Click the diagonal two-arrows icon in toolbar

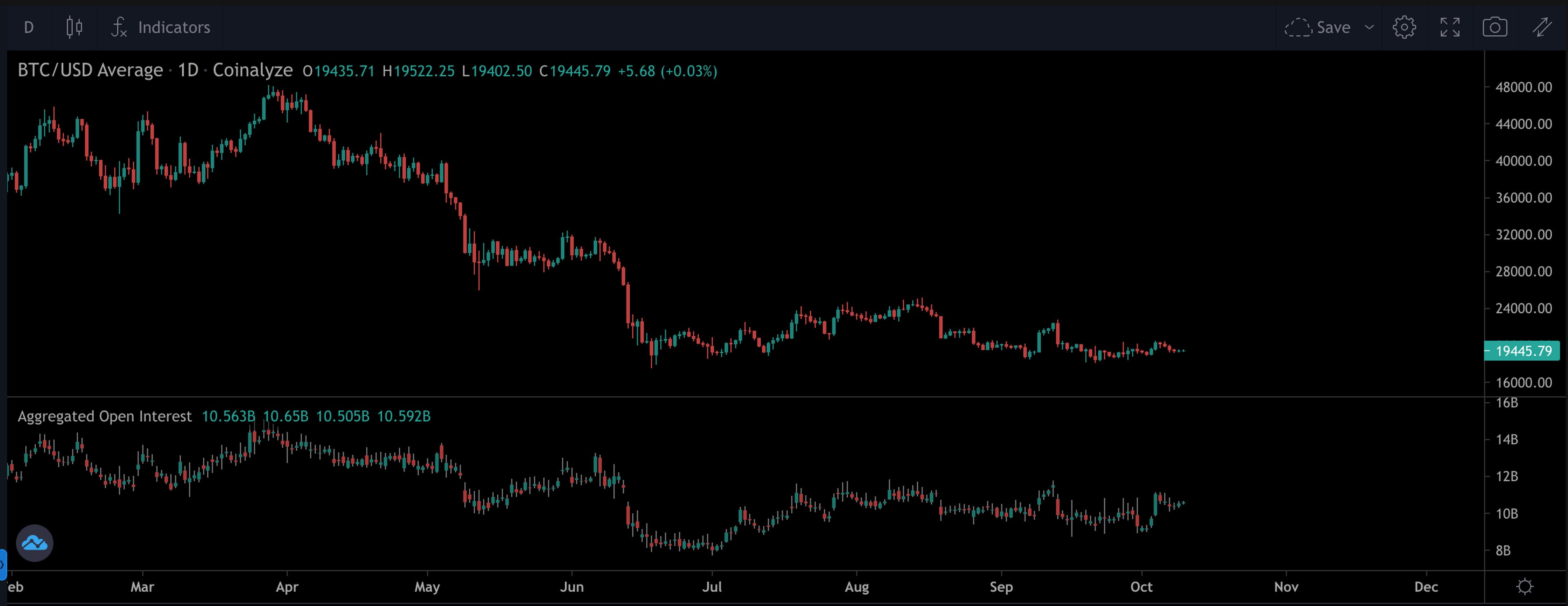tap(1541, 27)
